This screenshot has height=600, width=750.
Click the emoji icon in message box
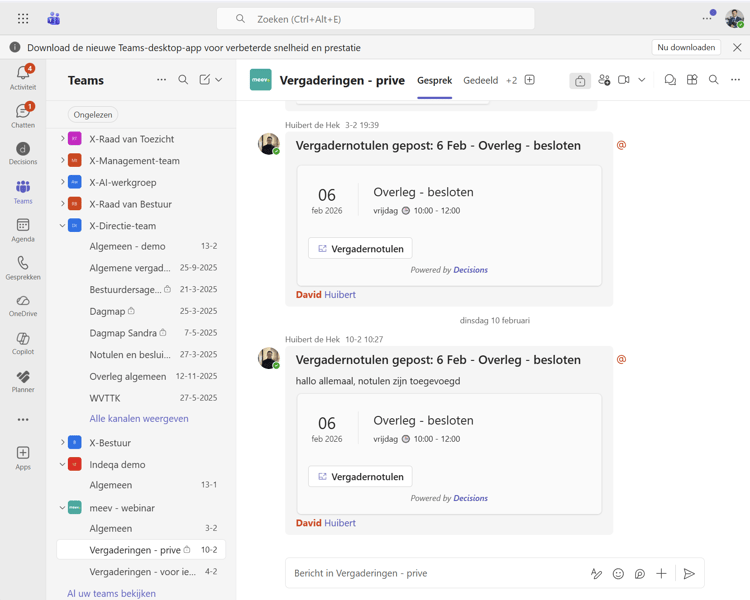pos(618,574)
